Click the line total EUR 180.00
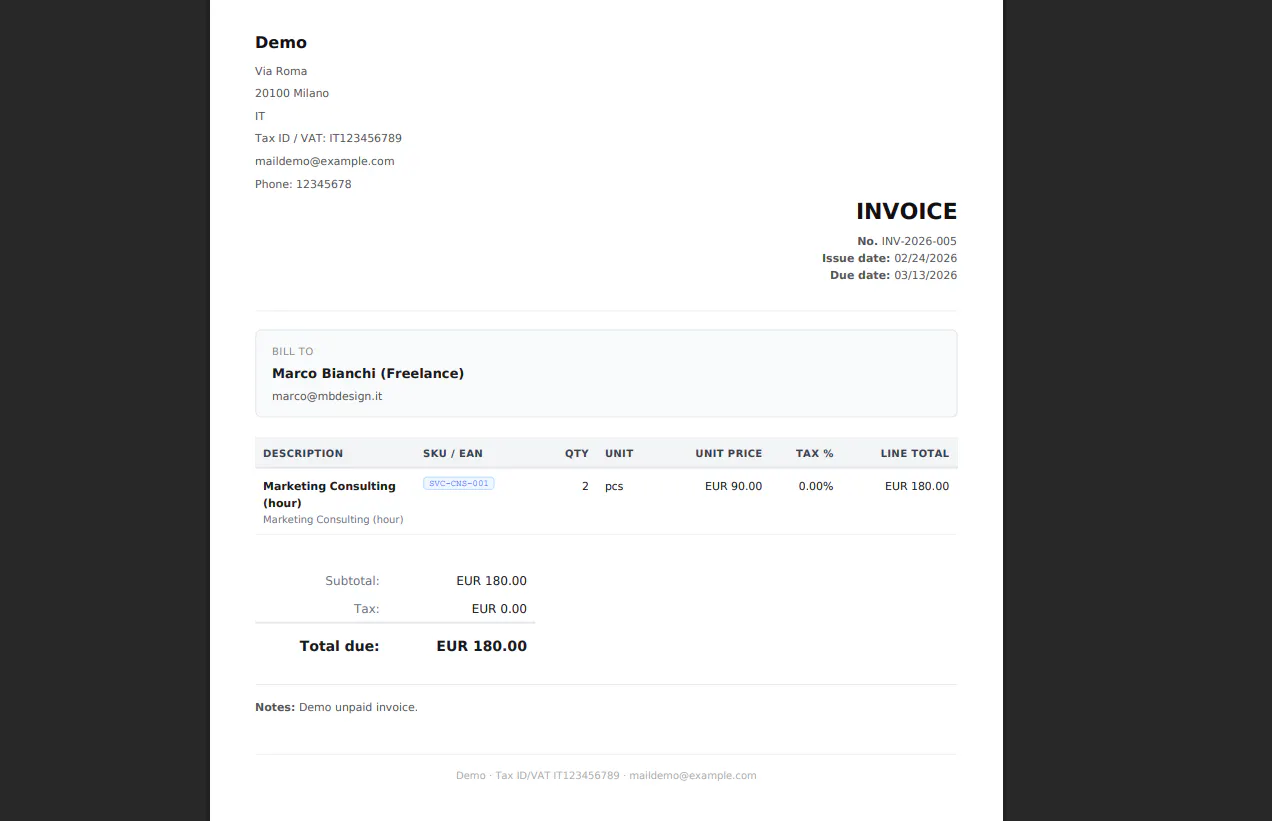The image size is (1272, 821). pos(917,486)
